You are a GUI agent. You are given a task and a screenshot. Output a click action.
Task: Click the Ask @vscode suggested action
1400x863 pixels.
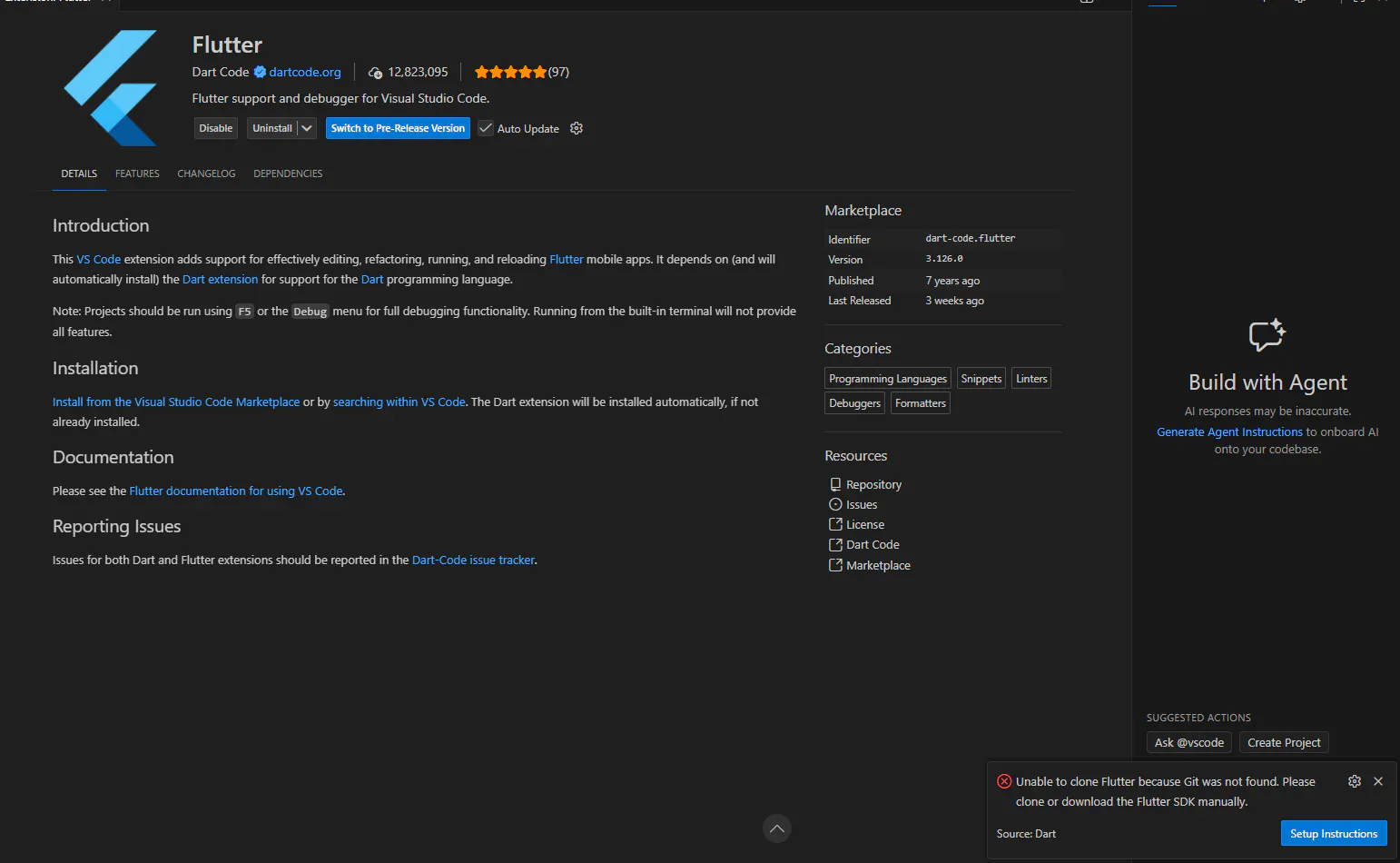(x=1189, y=742)
